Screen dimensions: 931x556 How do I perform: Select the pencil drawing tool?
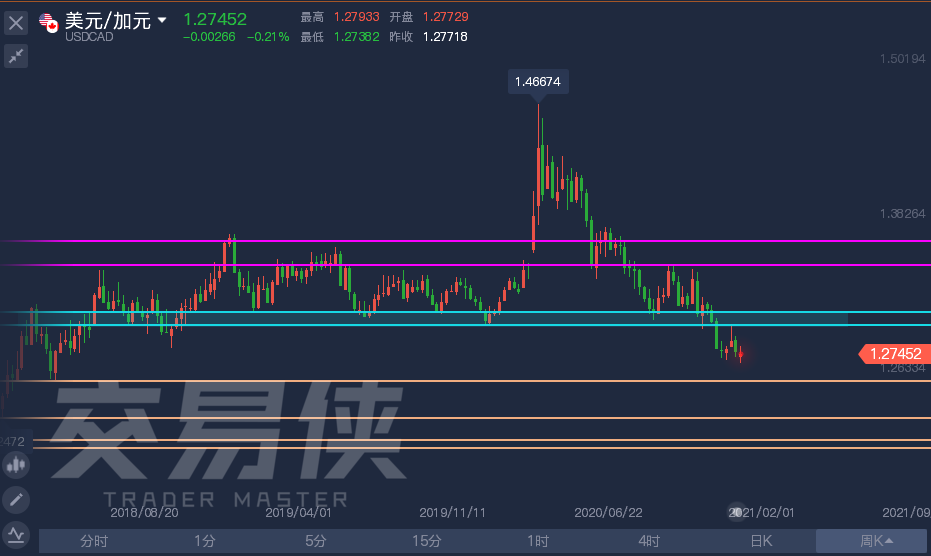16,499
